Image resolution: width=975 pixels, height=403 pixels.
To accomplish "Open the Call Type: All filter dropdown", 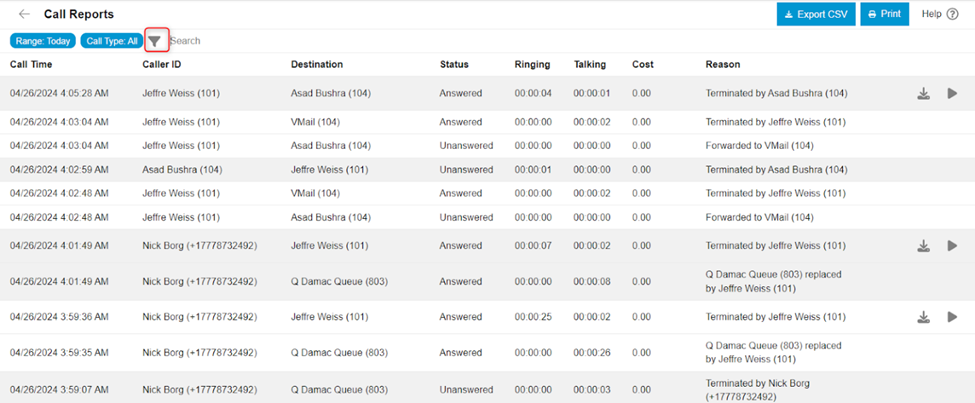I will [x=111, y=41].
